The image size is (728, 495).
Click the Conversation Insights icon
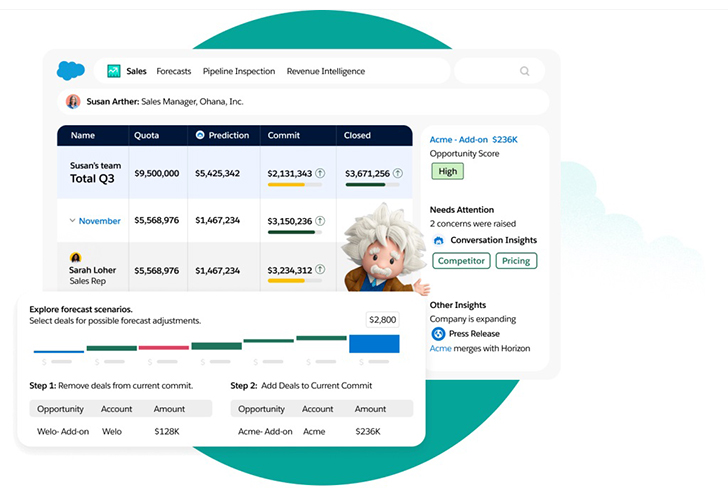pyautogui.click(x=438, y=241)
